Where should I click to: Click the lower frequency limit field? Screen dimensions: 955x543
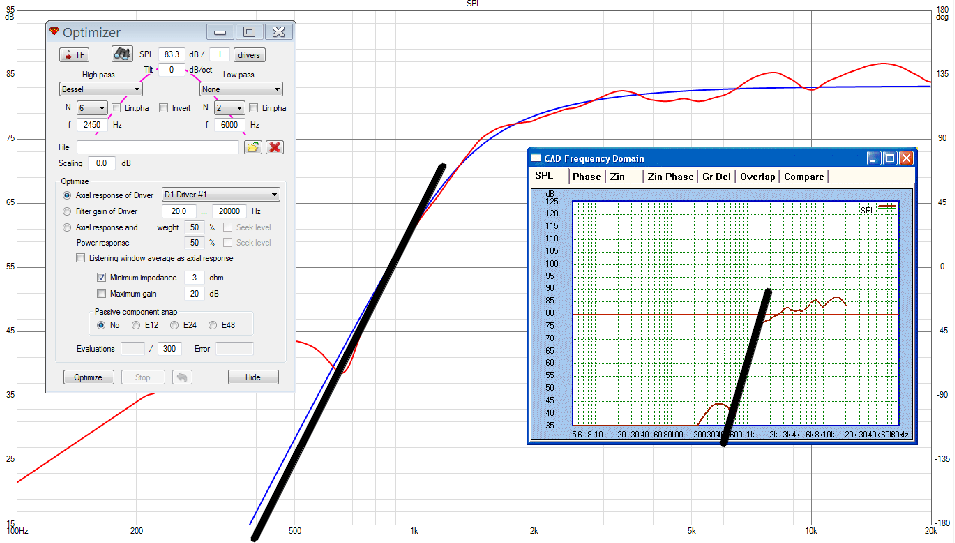click(x=178, y=211)
